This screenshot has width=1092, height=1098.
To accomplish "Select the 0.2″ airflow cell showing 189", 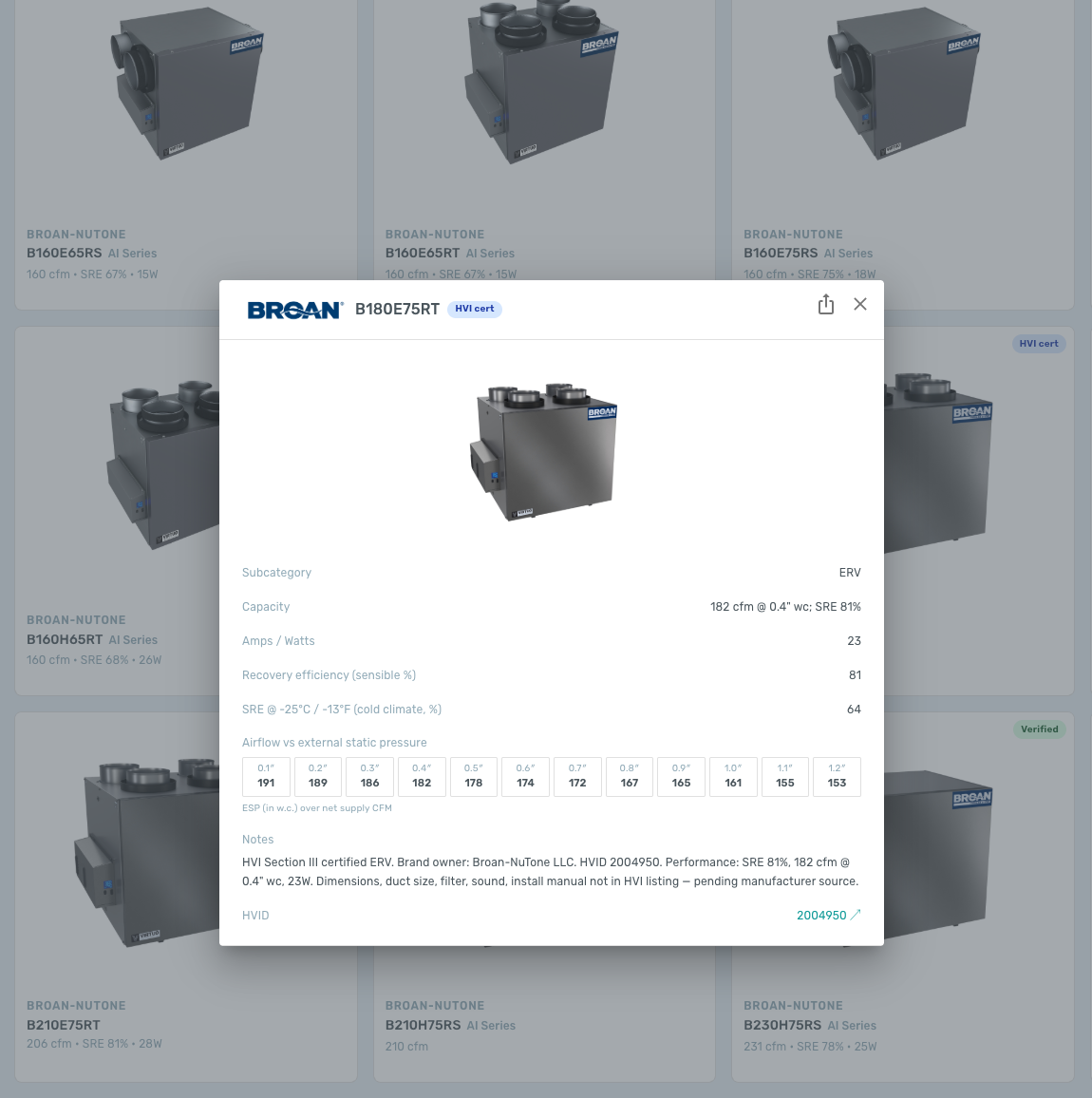I will [318, 777].
